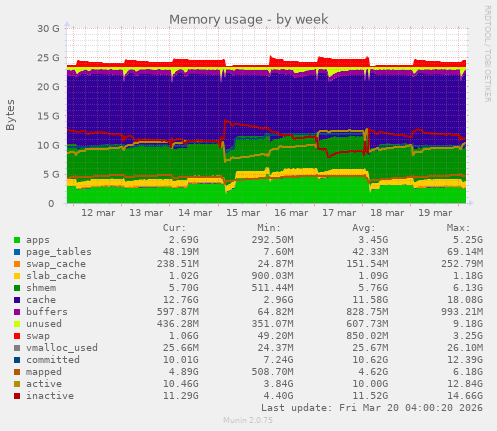Click the active olive legend swatch

[17, 384]
